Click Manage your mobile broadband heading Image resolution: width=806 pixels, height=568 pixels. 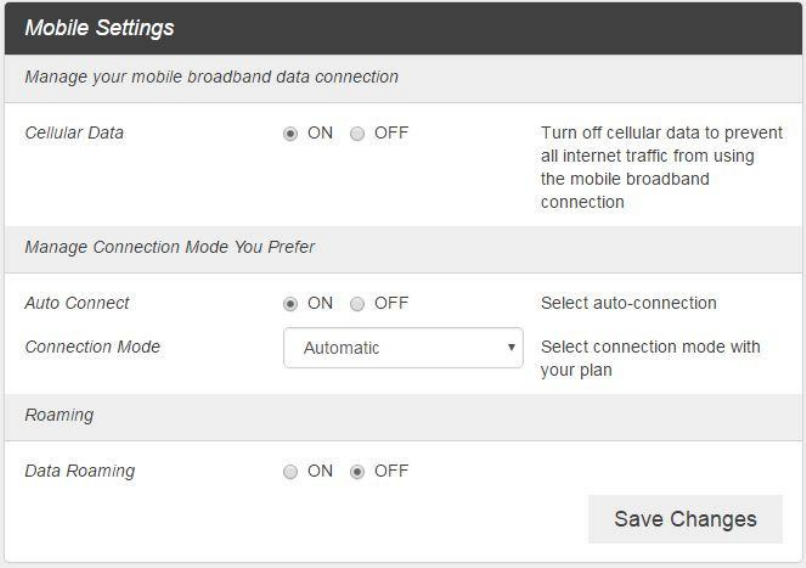click(x=212, y=77)
